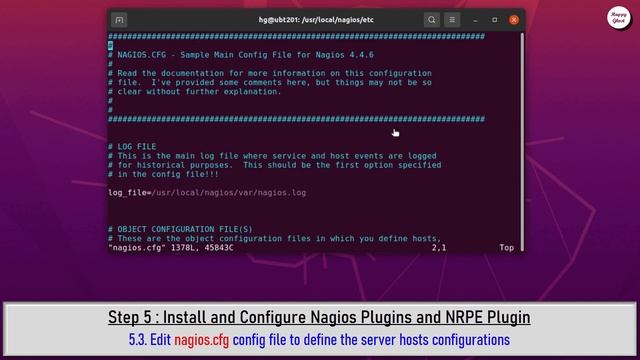The width and height of the screenshot is (640, 360).
Task: Open the terminal search tool
Action: pos(431,20)
